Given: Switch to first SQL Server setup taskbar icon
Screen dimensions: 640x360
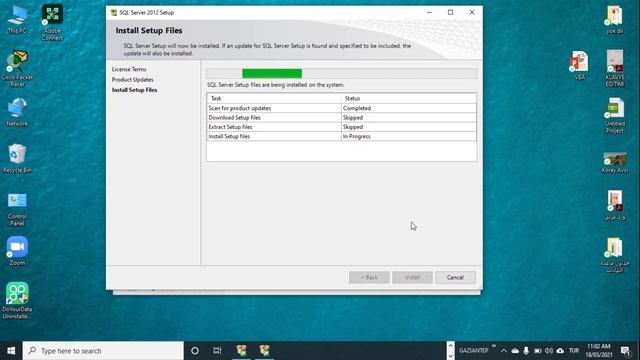Looking at the screenshot, I should point(241,351).
